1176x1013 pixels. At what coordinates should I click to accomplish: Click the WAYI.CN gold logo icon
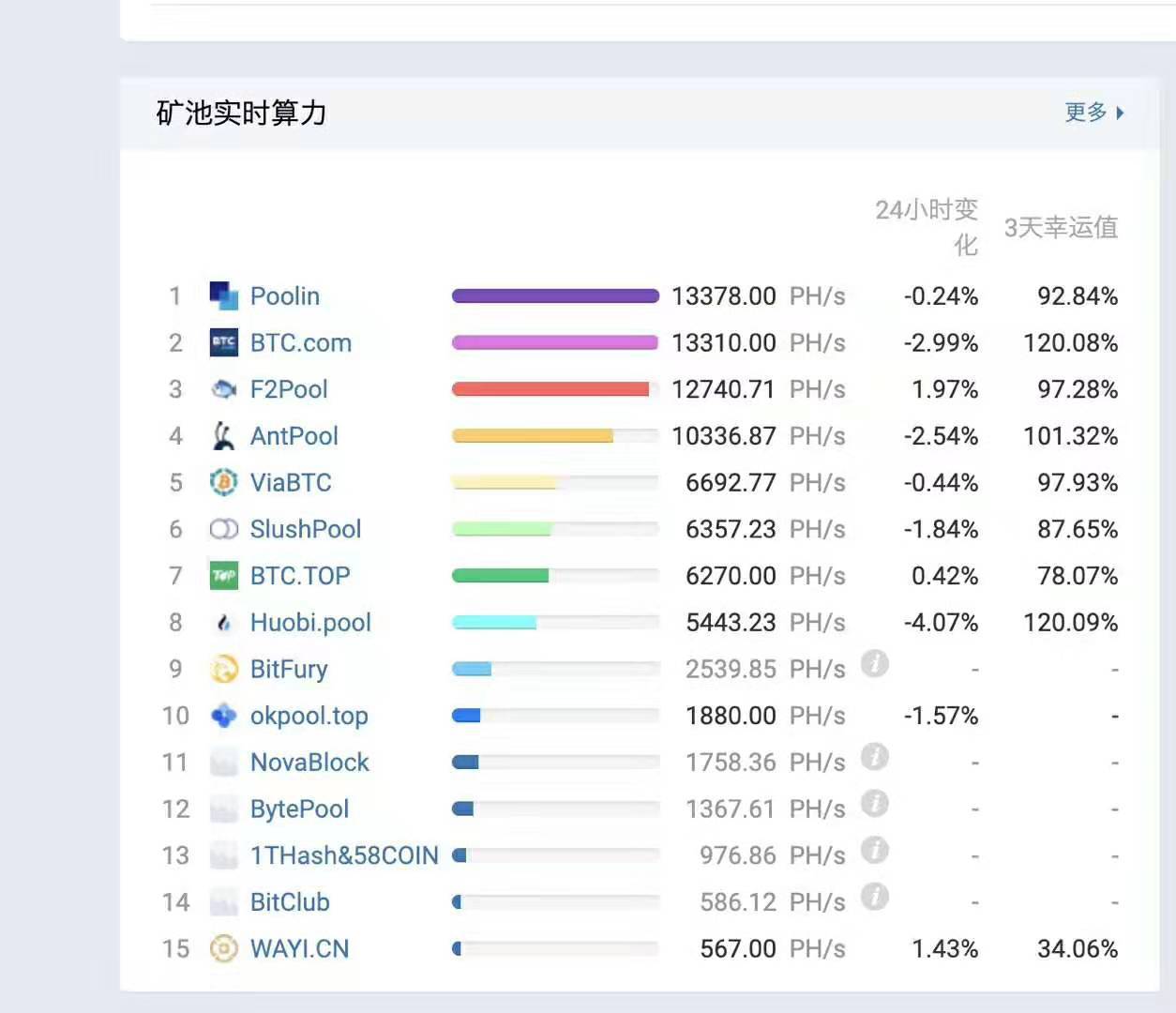223,948
